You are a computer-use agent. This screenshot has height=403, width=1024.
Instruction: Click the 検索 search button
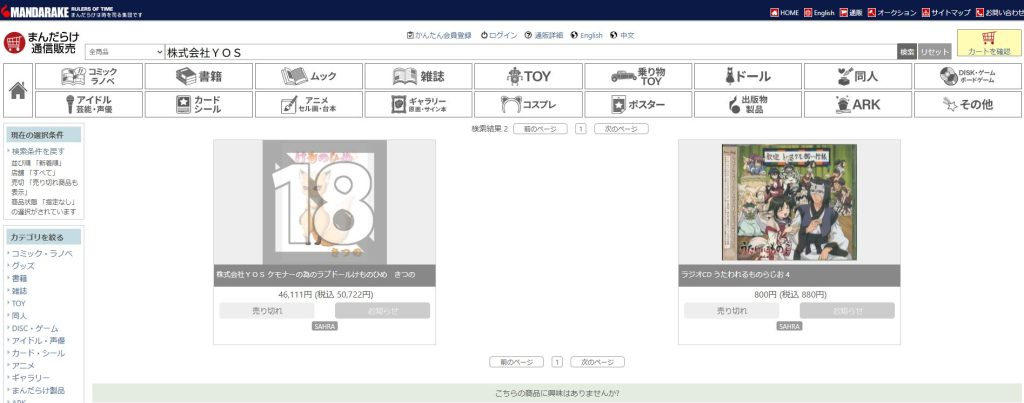coord(907,52)
